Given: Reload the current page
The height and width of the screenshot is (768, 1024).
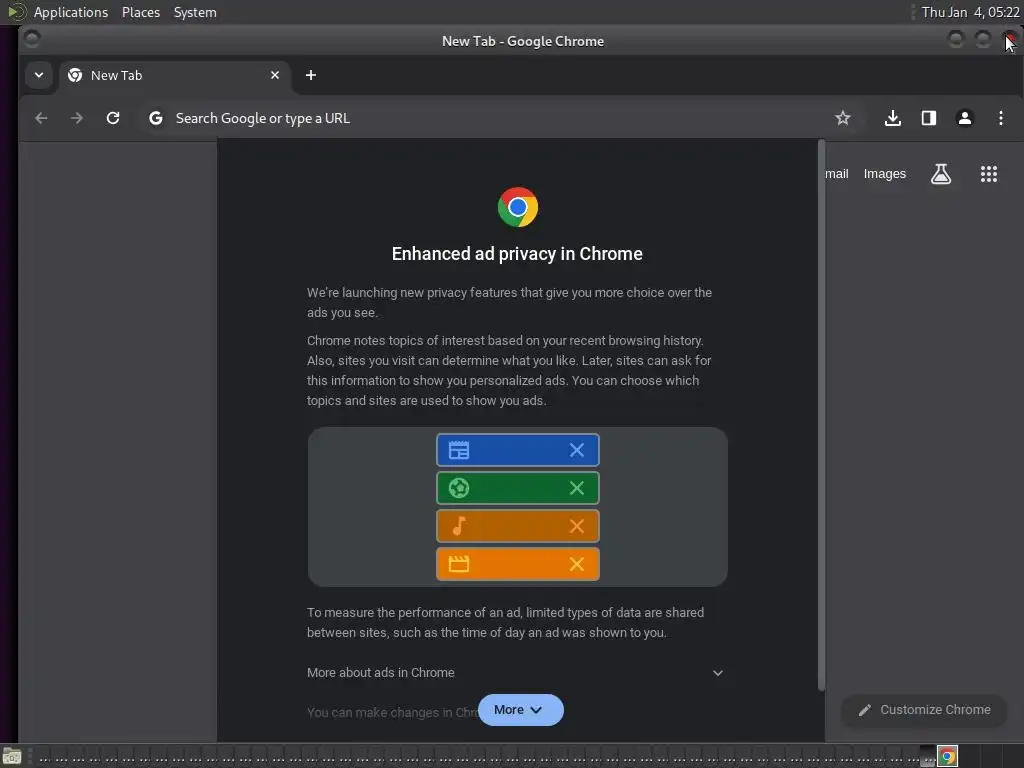Looking at the screenshot, I should point(113,118).
